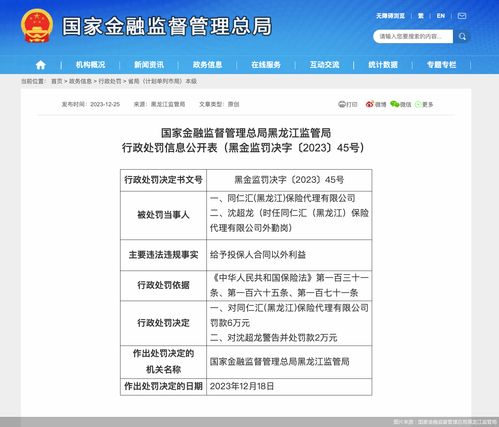Click the date 2023年12月18日
Screen dimensions: 499x427
[x=242, y=386]
